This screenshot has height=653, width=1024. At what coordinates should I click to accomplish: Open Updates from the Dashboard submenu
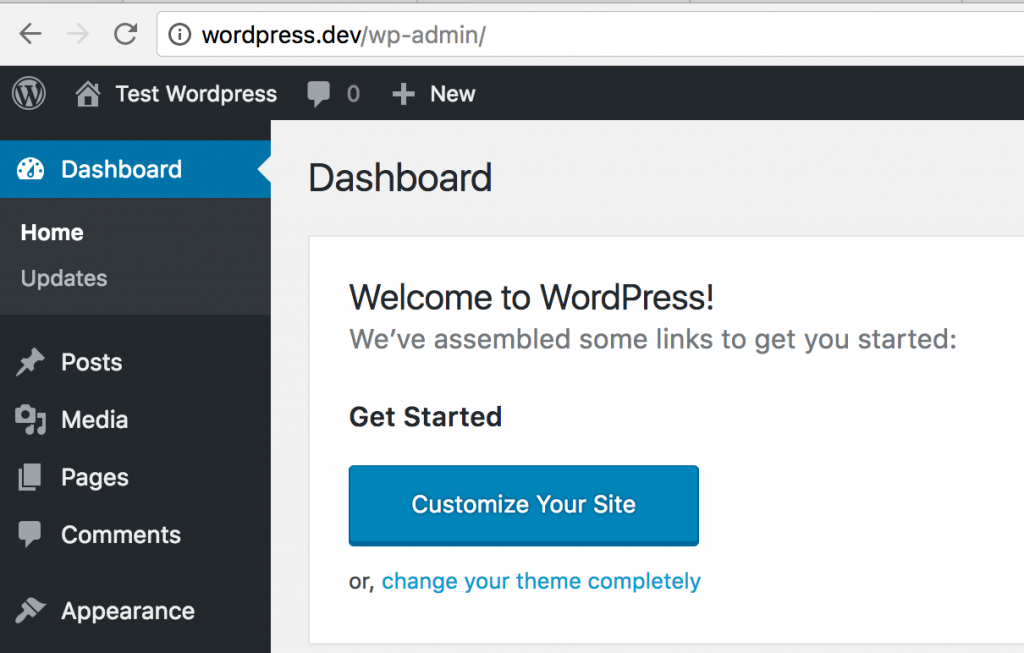63,278
